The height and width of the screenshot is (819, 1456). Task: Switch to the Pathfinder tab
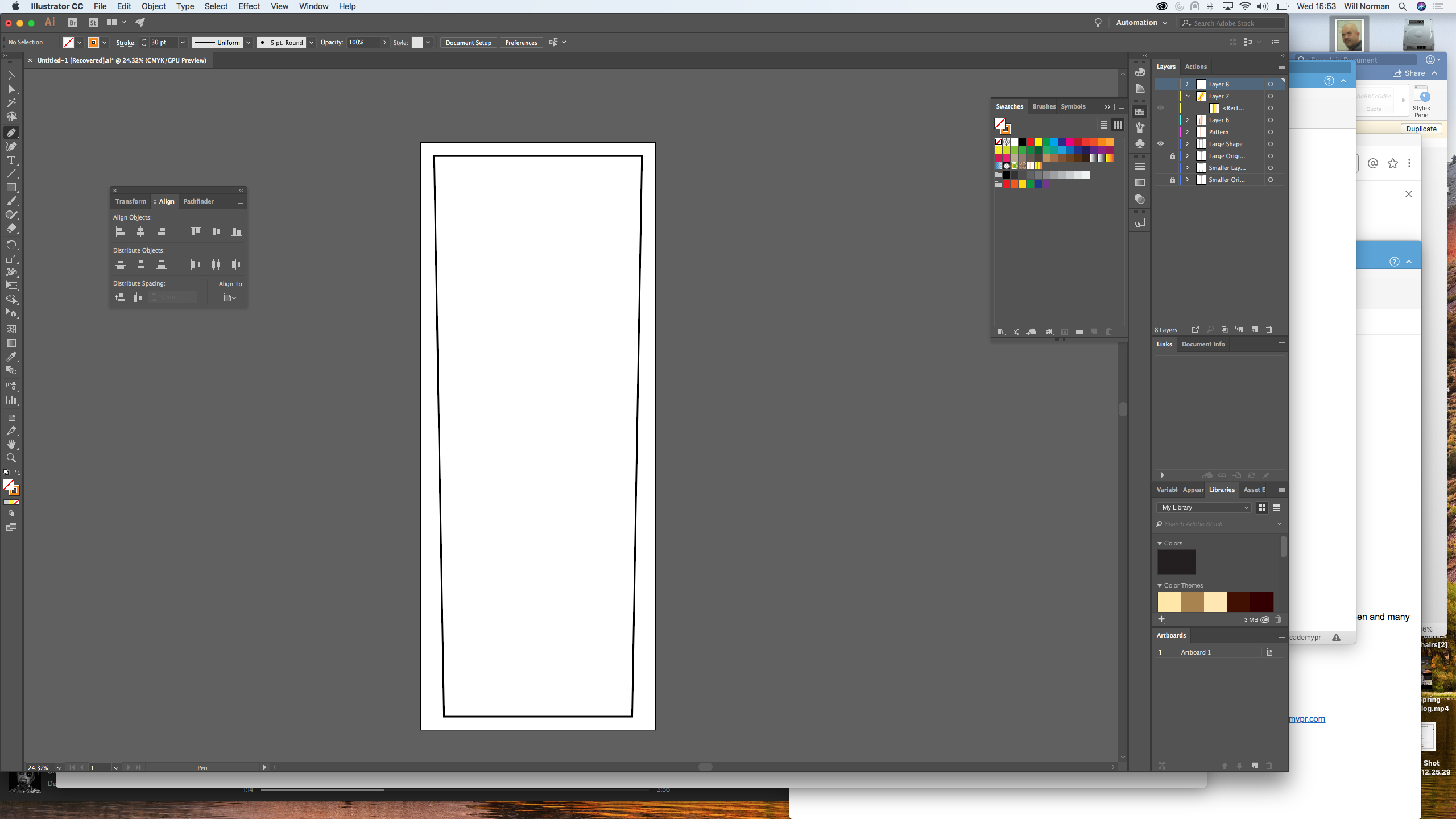[198, 201]
